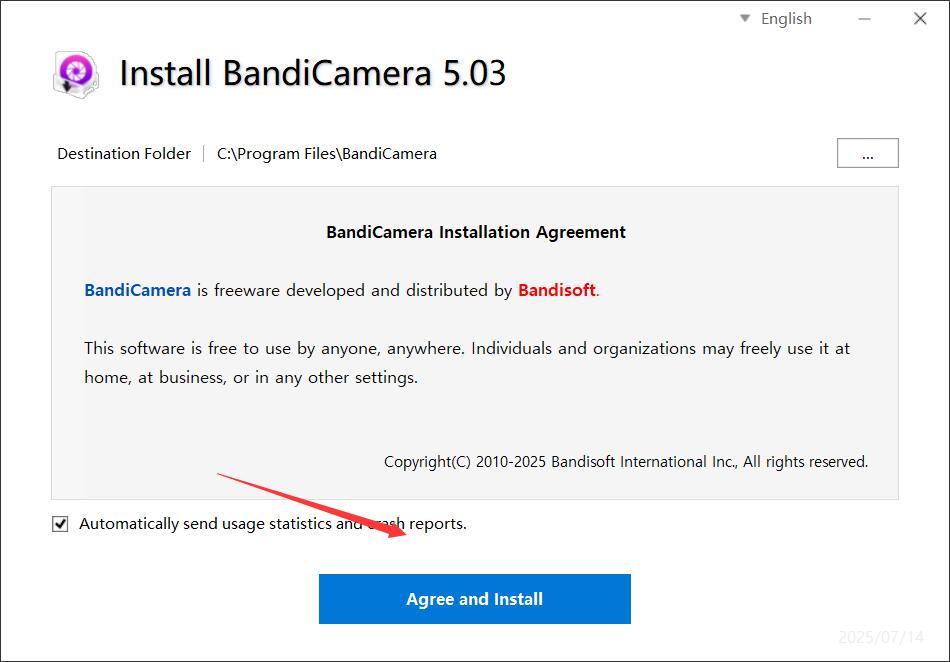Open the blue BandiCamera link
The width and height of the screenshot is (950, 662).
137,290
